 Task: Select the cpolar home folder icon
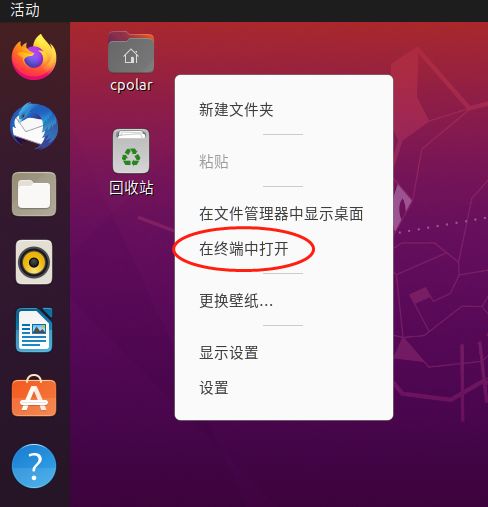tap(131, 52)
